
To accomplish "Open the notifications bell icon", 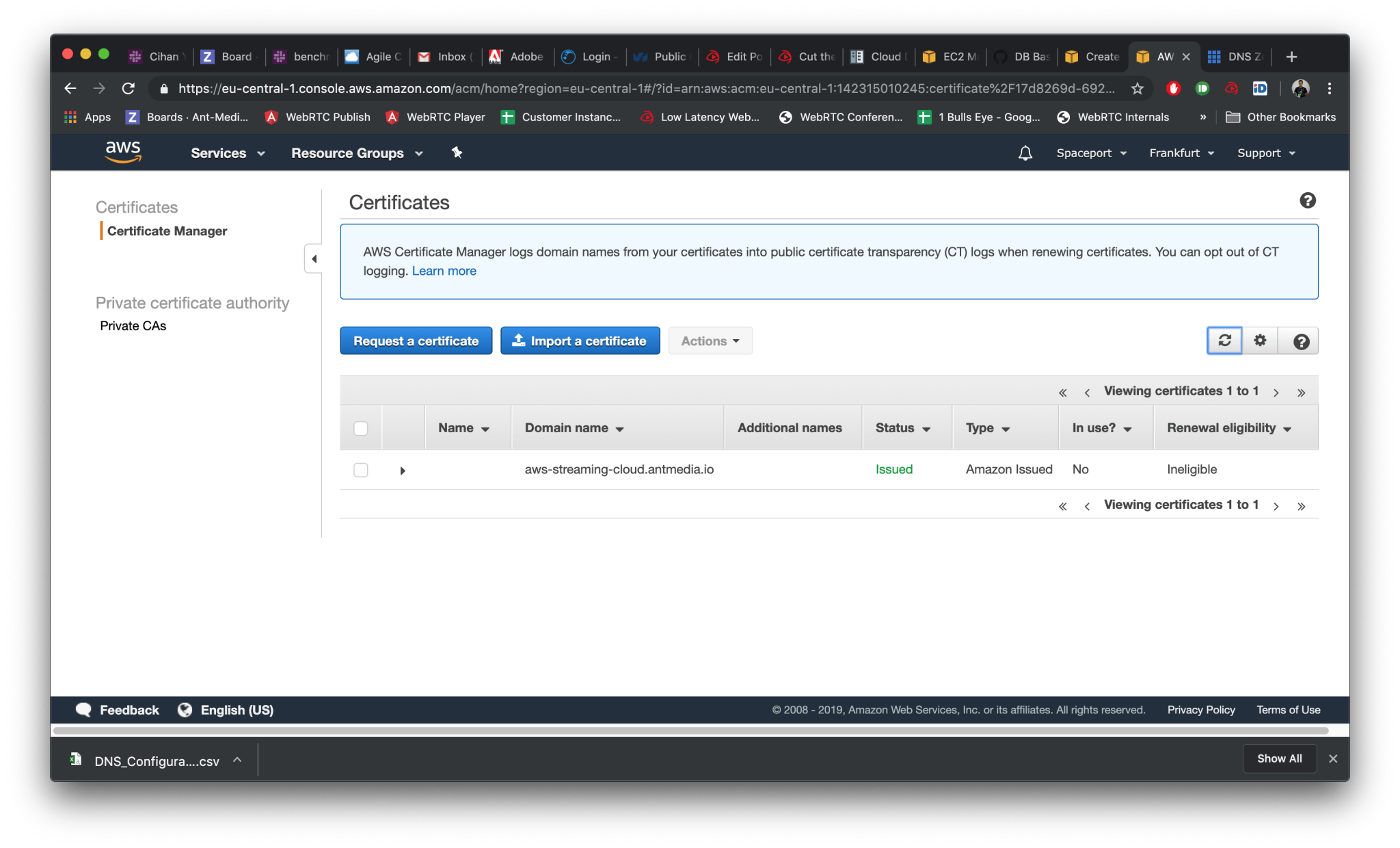I will pos(1025,153).
